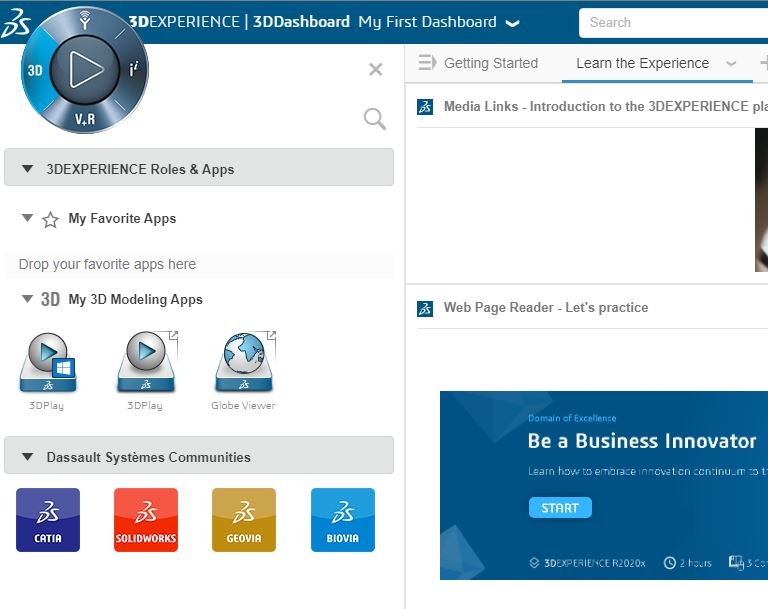This screenshot has width=768, height=609.
Task: Collapse the My 3D Modeling Apps section
Action: coord(28,299)
